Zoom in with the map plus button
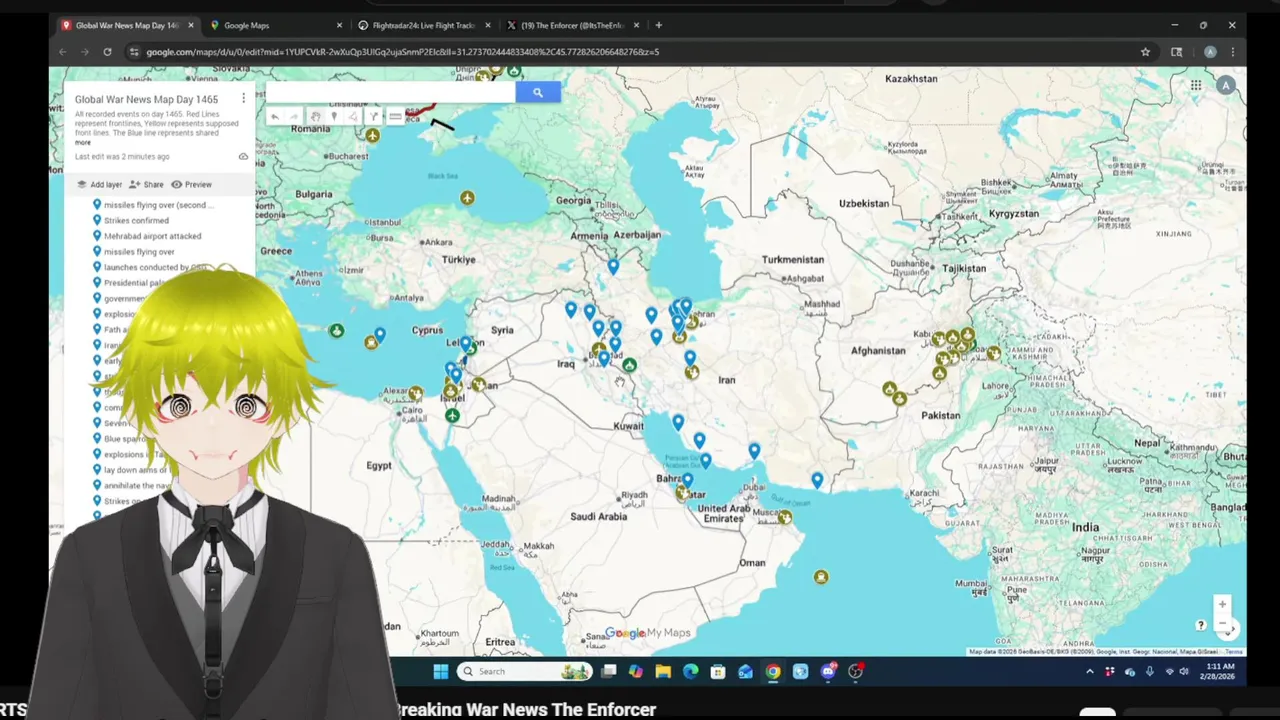Screen dimensions: 1280x720 (1222, 604)
